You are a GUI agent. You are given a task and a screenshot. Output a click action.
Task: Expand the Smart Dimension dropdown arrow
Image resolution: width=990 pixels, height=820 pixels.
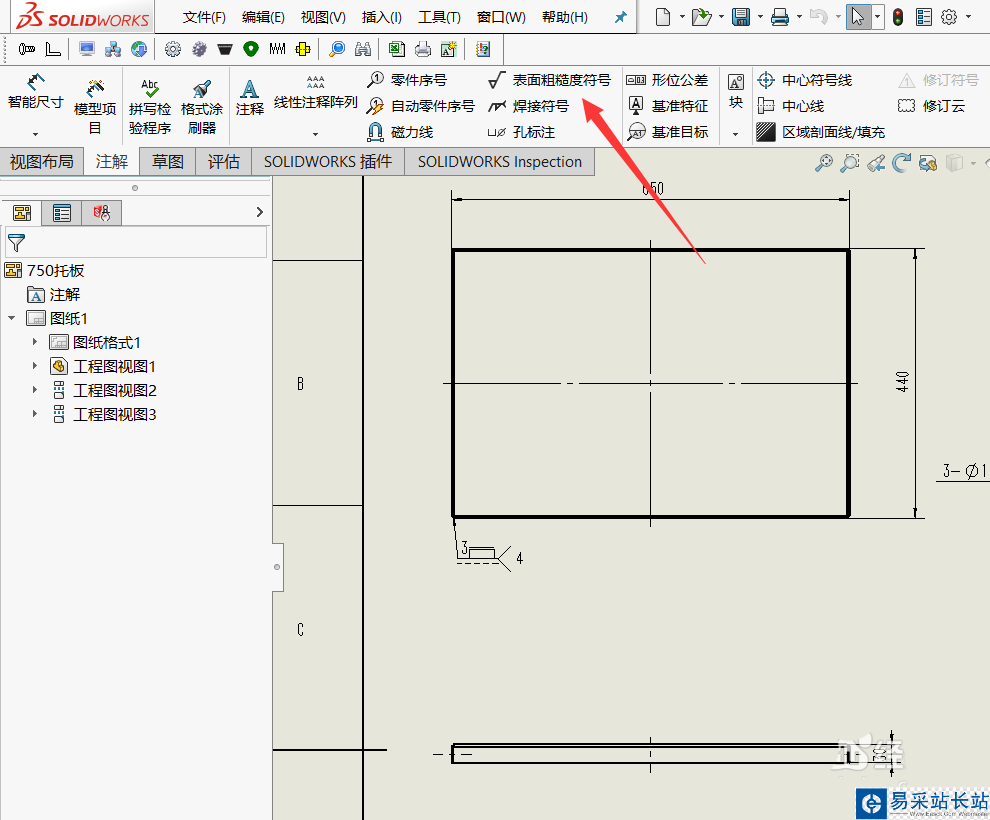coord(35,134)
